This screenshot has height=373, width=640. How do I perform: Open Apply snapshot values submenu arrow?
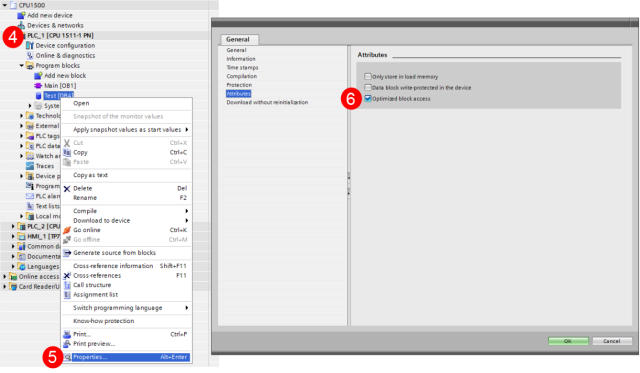tap(187, 129)
